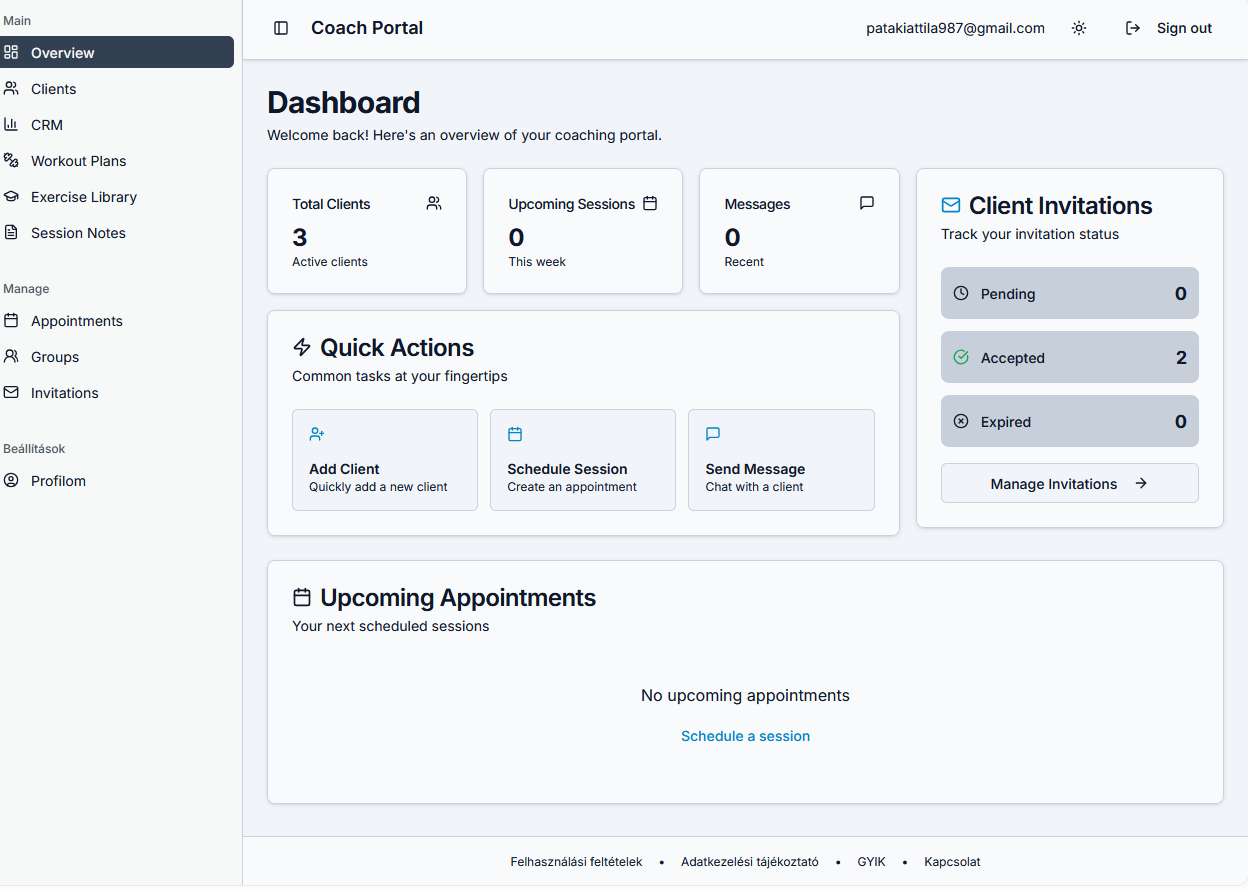Collapse the sidebar using the panel toggle
This screenshot has height=889, width=1248.
coord(281,28)
